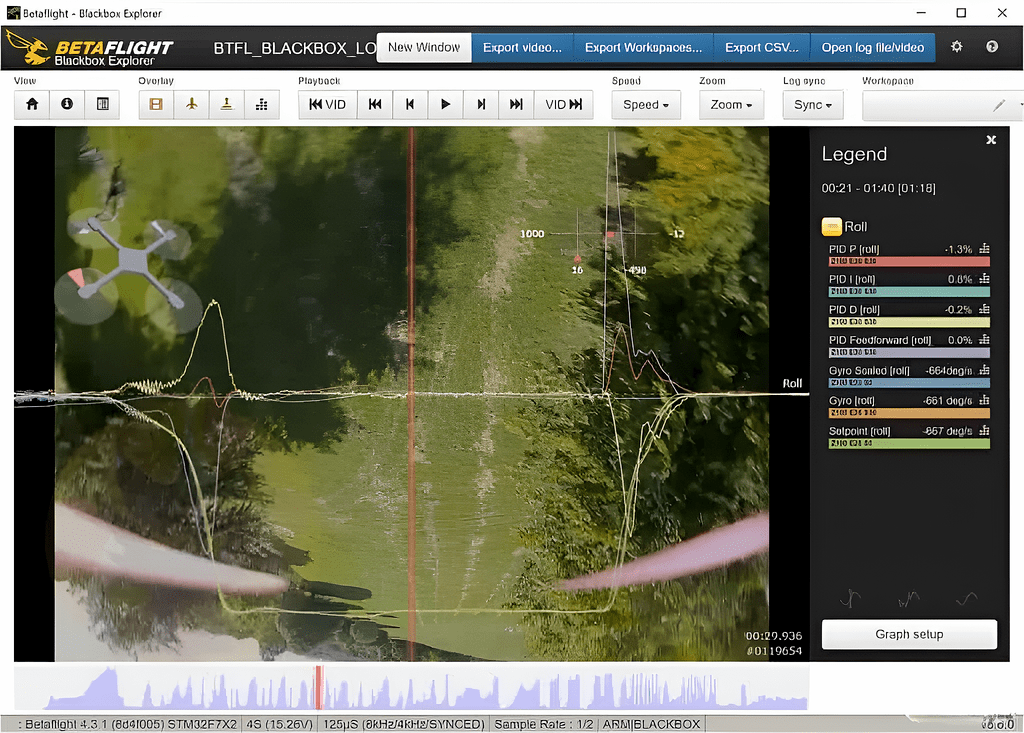Click Open log file/video button
The image size is (1024, 733).
pyautogui.click(x=872, y=48)
